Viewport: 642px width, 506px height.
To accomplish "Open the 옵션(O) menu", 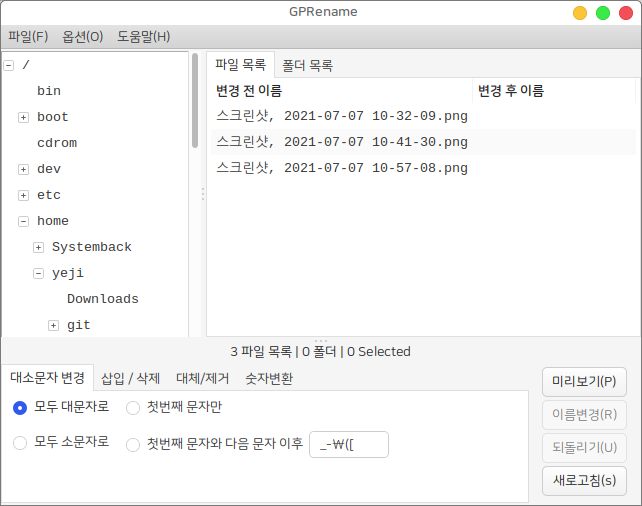I will 82,37.
